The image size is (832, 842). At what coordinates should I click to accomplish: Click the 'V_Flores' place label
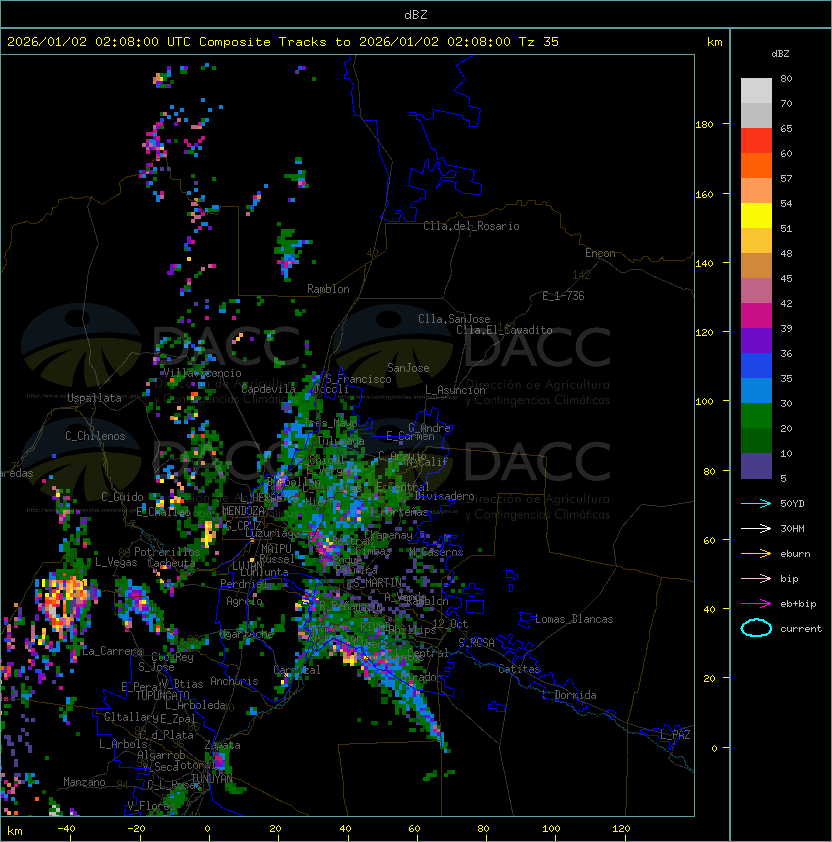(151, 806)
